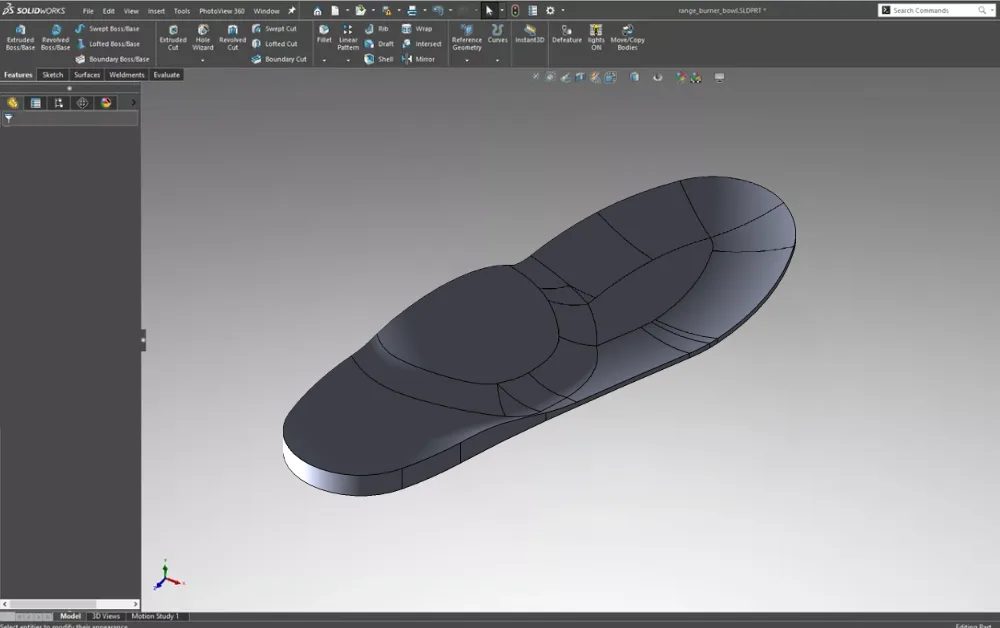Viewport: 1000px width, 628px height.
Task: Activate the Revolved Cut tool
Action: coord(232,37)
